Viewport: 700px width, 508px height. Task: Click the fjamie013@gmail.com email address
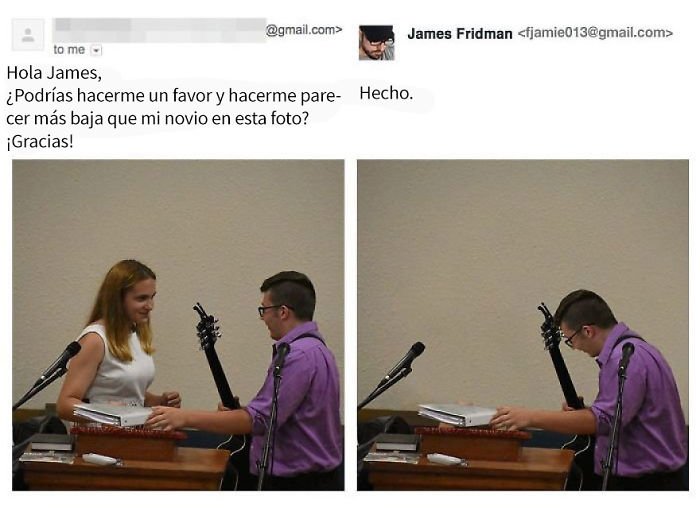click(595, 33)
